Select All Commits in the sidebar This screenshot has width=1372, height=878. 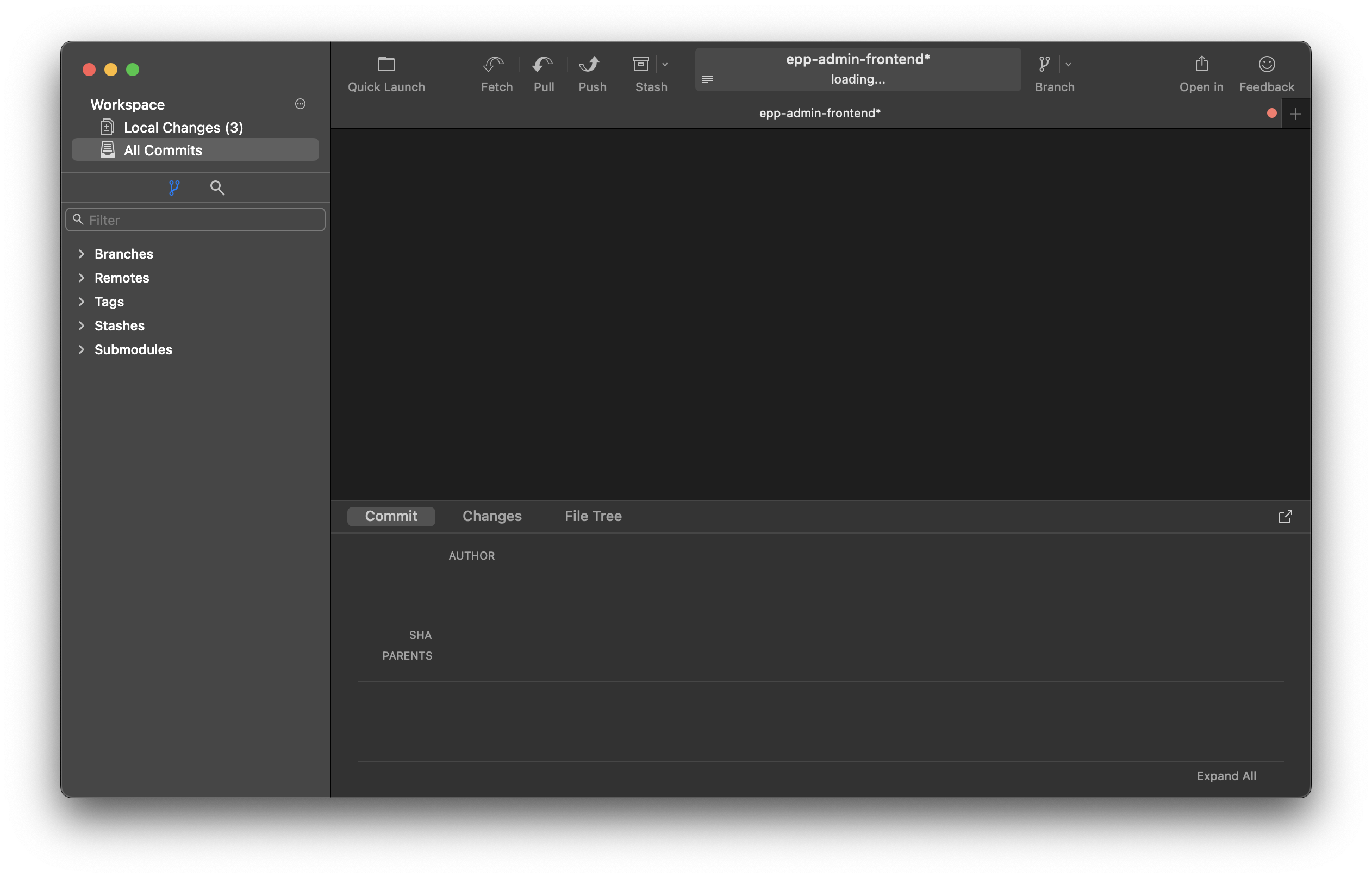pos(195,150)
